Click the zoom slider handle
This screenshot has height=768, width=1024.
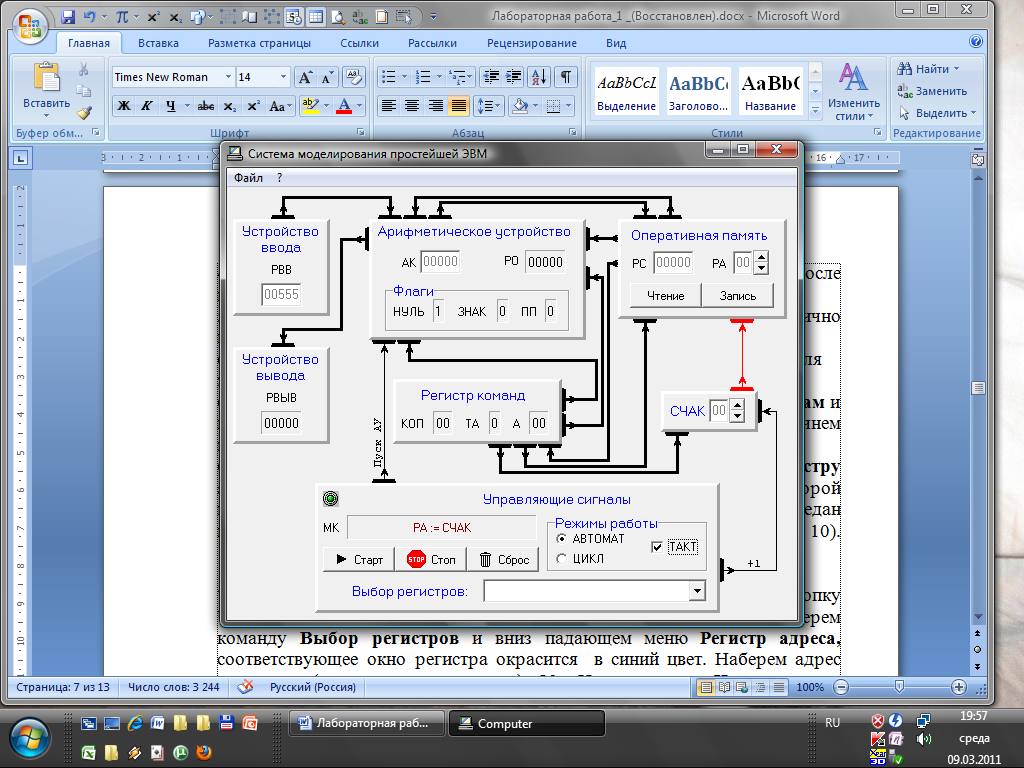(899, 687)
